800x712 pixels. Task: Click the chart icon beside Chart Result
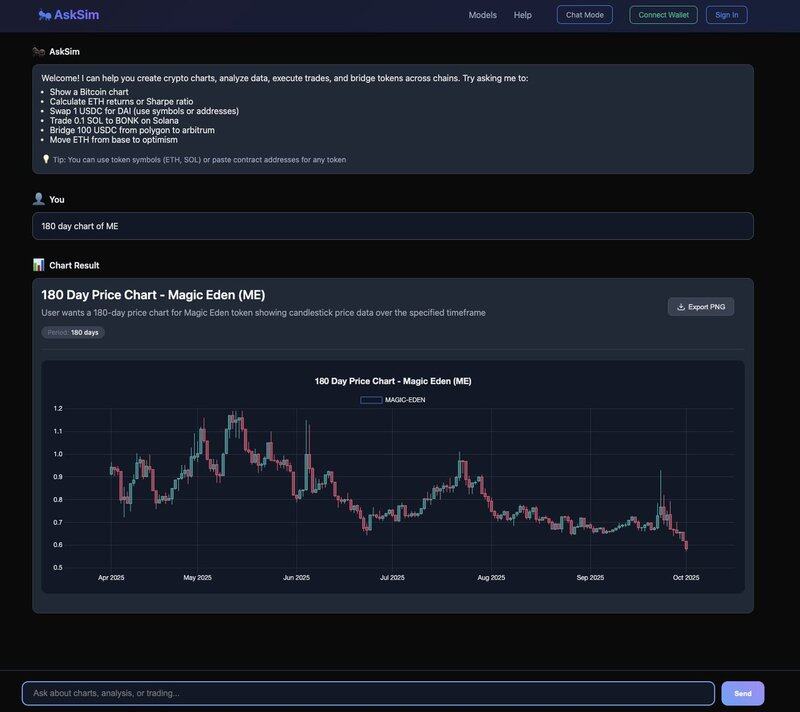[x=39, y=265]
